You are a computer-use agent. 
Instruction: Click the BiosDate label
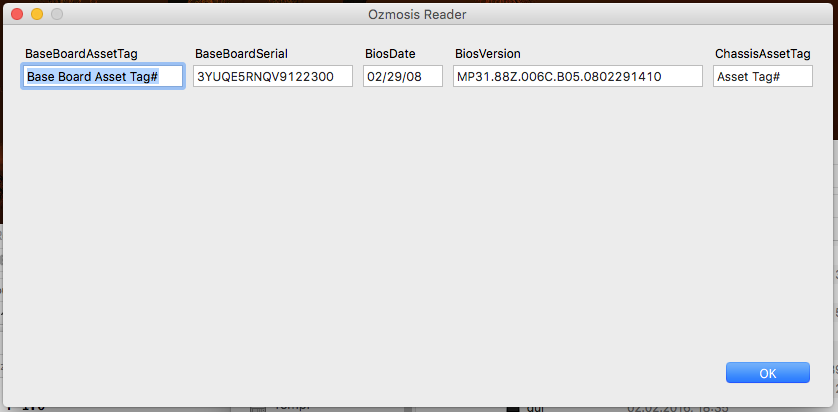389,54
